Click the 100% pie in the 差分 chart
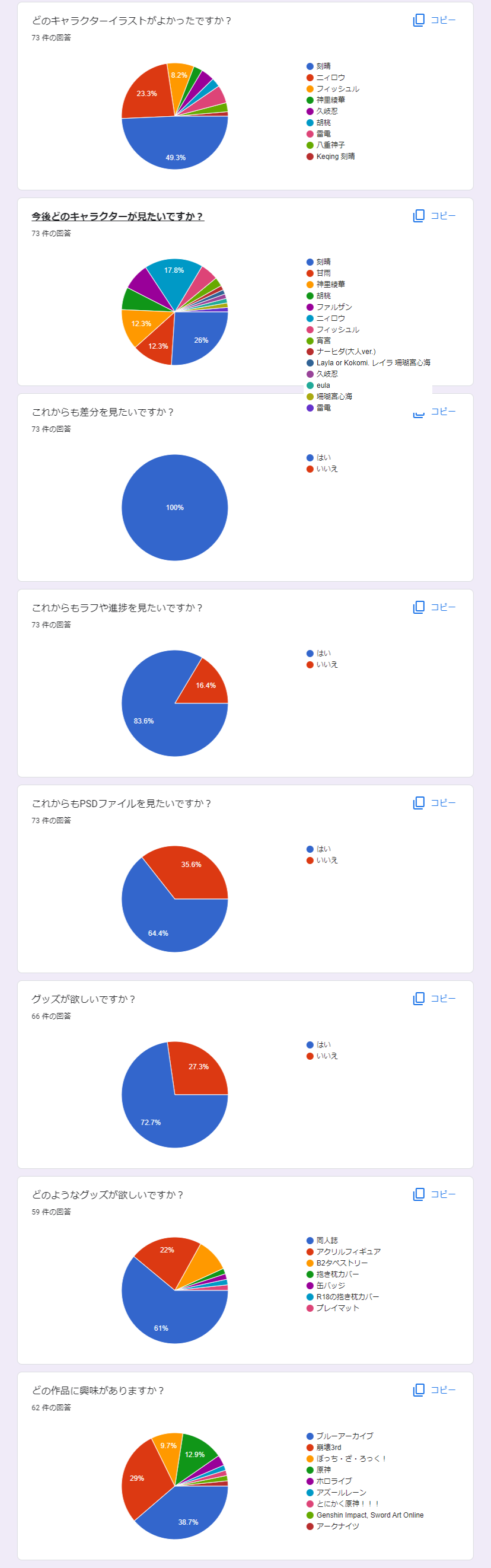 [174, 508]
